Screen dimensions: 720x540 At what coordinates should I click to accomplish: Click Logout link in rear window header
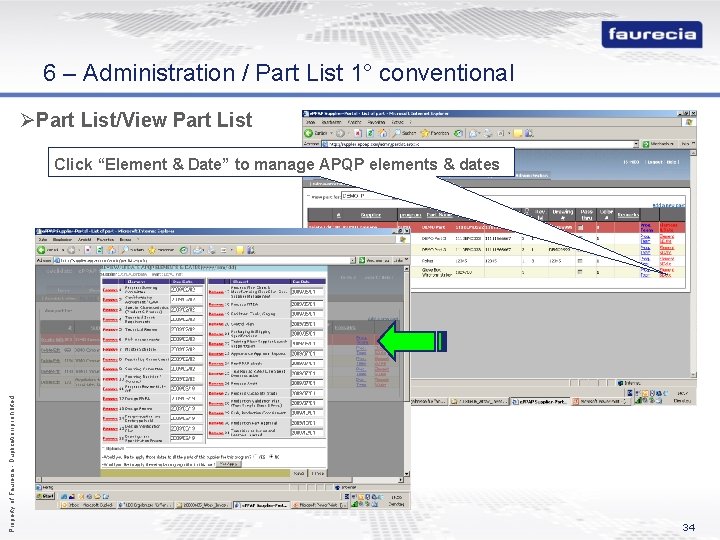tap(654, 162)
